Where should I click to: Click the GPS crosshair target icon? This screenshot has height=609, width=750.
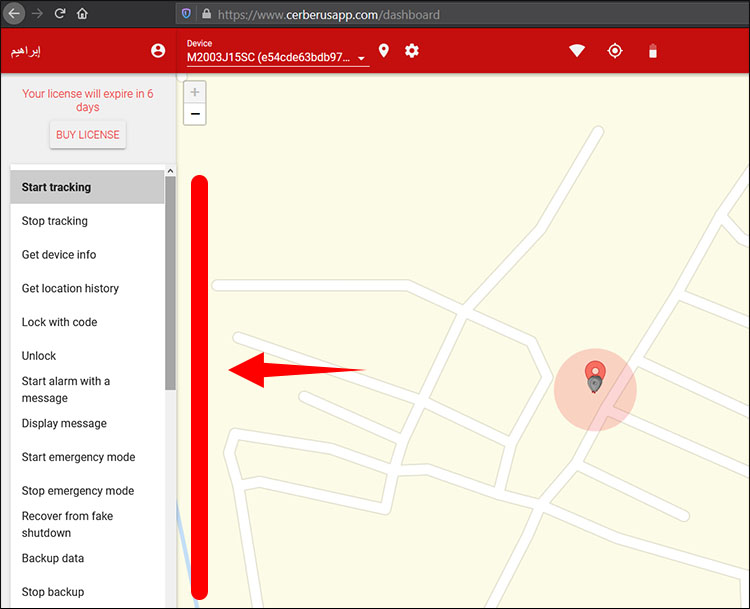(x=615, y=51)
